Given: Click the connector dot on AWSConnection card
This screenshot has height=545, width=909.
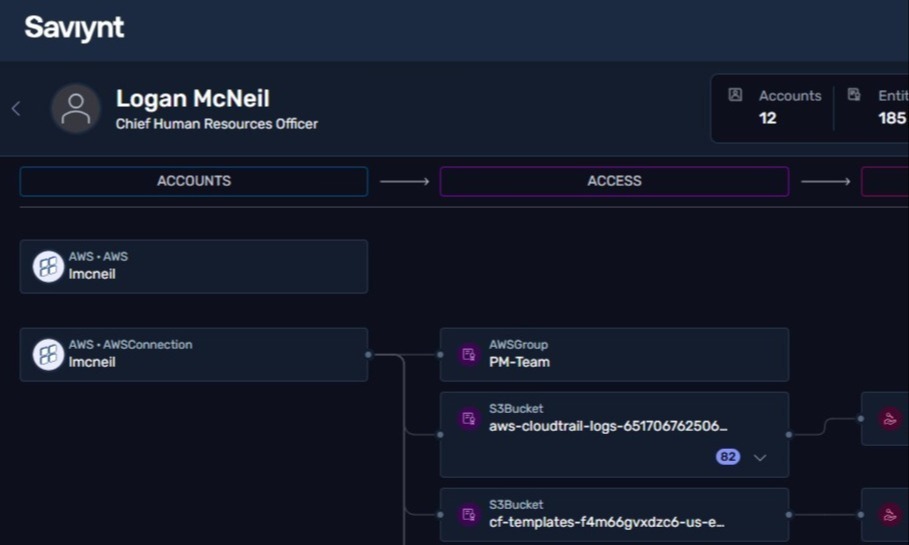Looking at the screenshot, I should coord(368,354).
